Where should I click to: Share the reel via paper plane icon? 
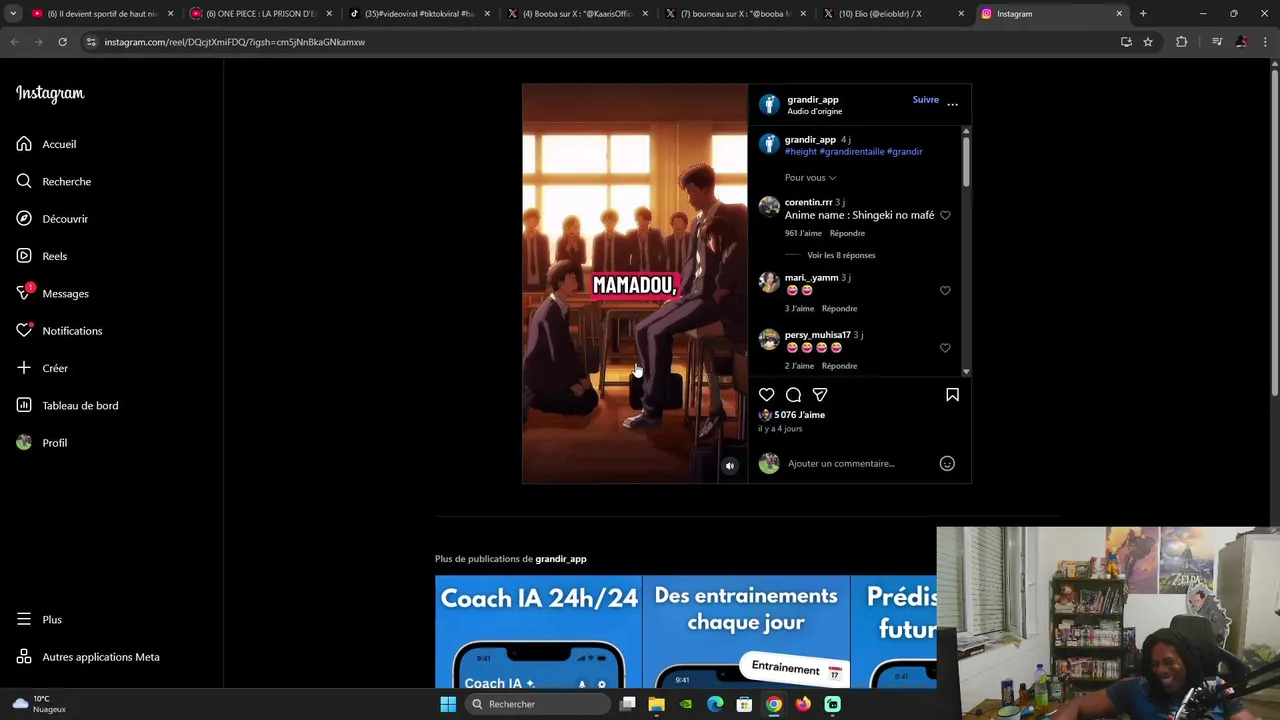(x=820, y=395)
